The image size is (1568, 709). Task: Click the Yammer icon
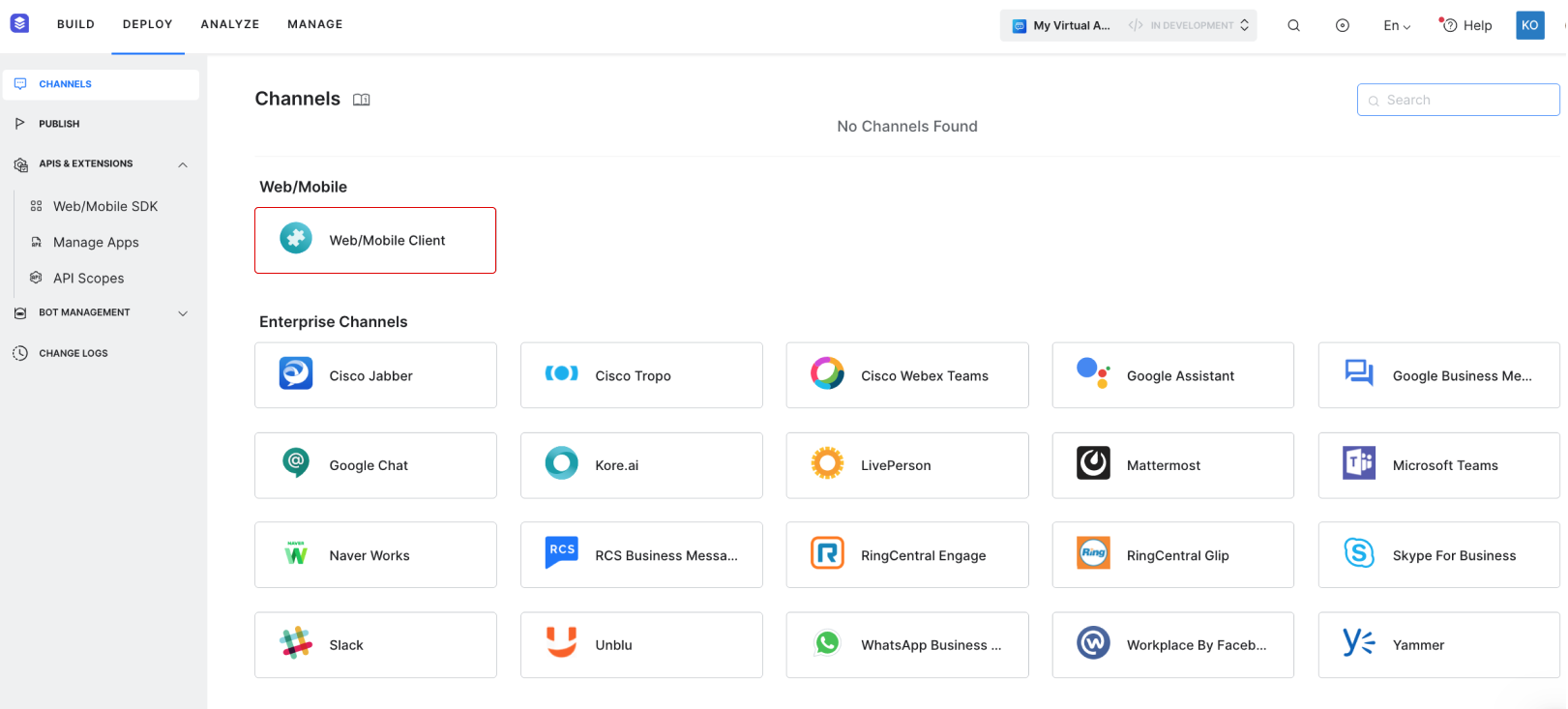tap(1359, 642)
